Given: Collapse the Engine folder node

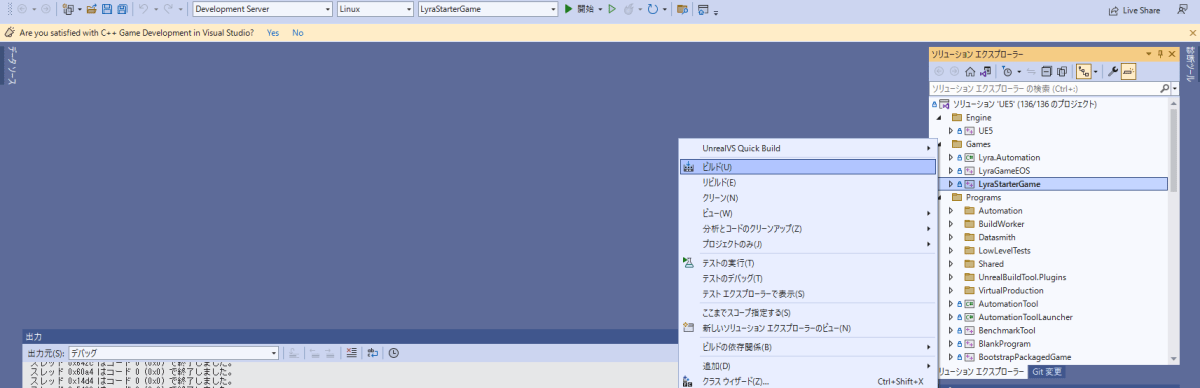Looking at the screenshot, I should coord(939,117).
